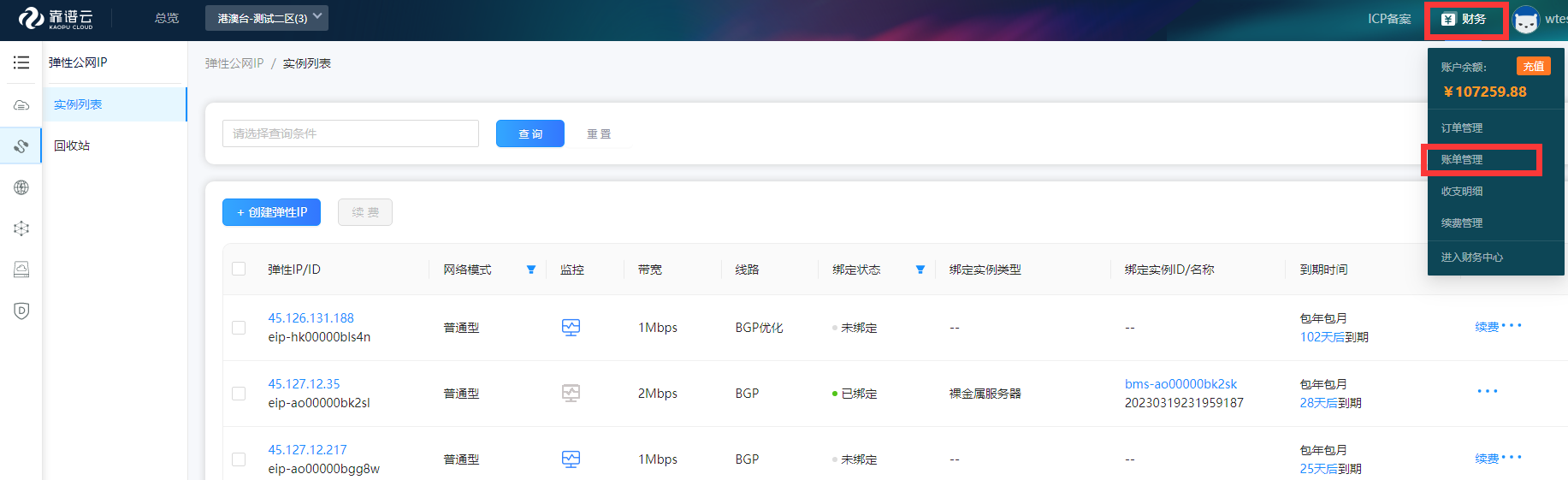Click ID text eip-ao00000bgg8w
This screenshot has width=1568, height=480.
[x=323, y=469]
